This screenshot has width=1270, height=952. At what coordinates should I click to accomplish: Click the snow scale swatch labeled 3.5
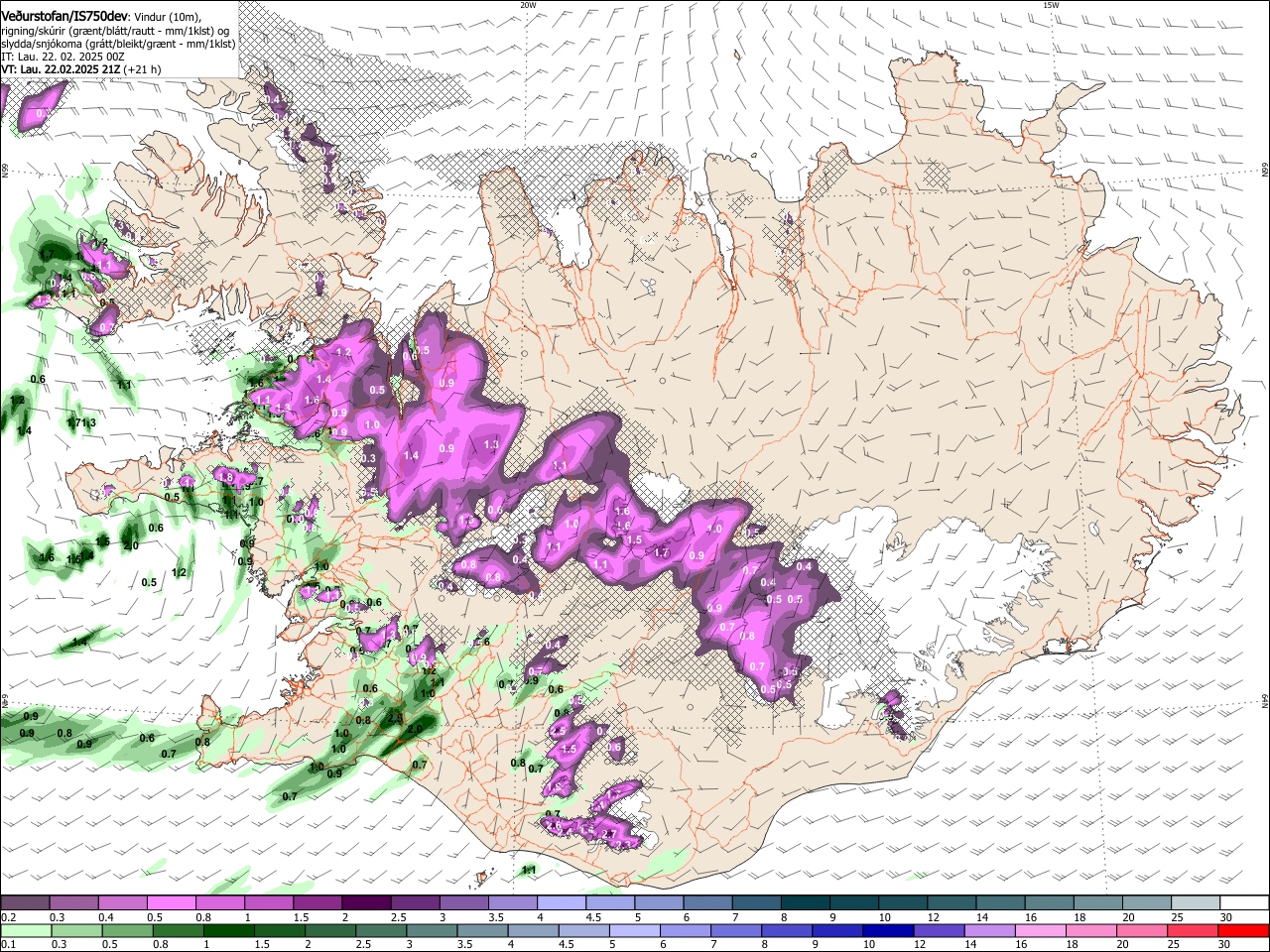pos(512,902)
